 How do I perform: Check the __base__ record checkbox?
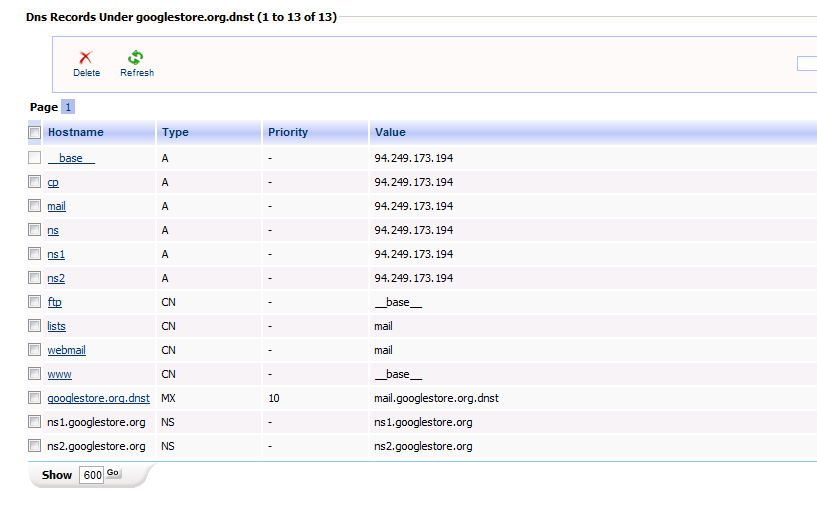tap(34, 157)
